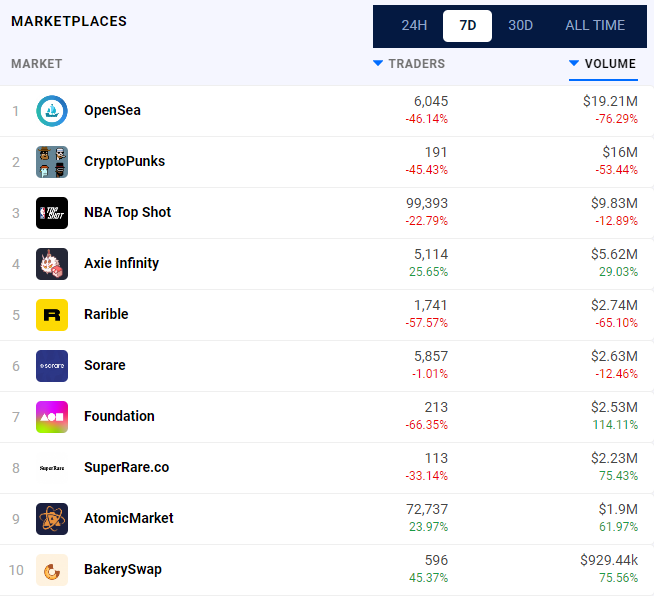Open the Sorare marketplace link

[x=105, y=365]
